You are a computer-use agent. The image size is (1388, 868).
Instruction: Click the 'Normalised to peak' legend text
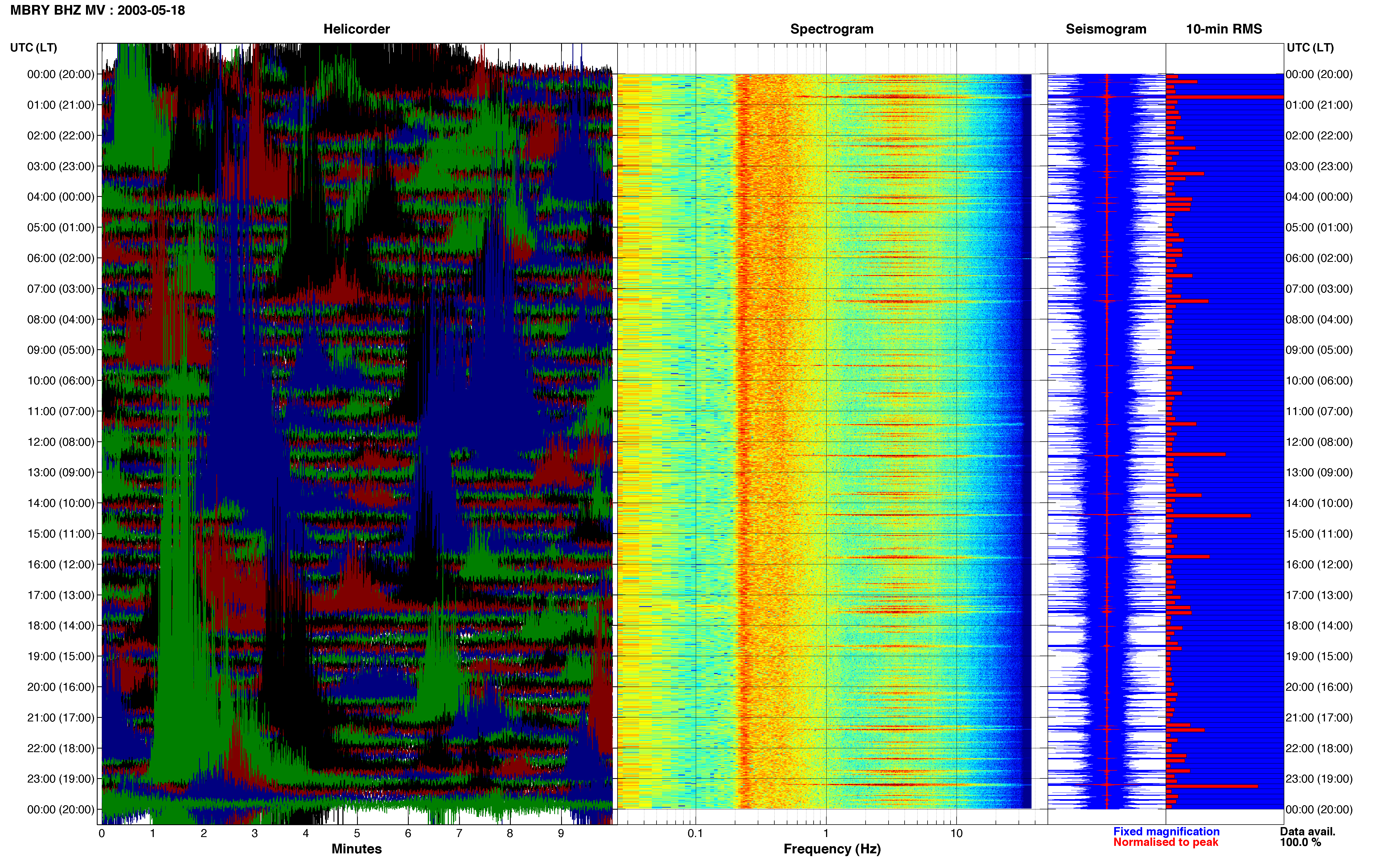tap(1165, 842)
